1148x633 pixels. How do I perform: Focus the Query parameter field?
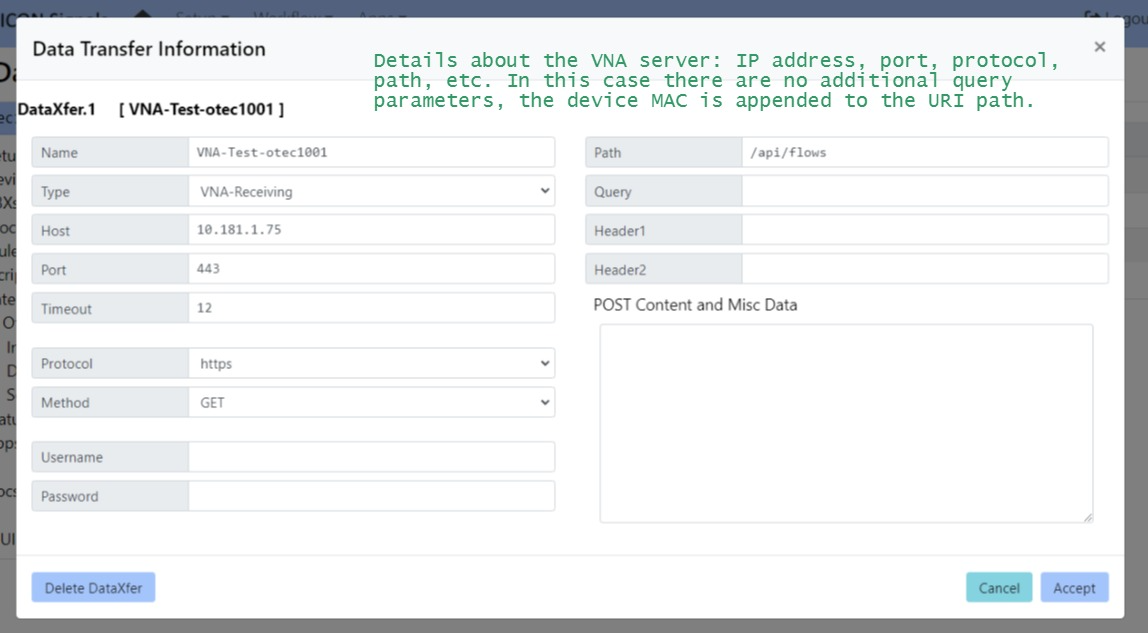[x=924, y=191]
